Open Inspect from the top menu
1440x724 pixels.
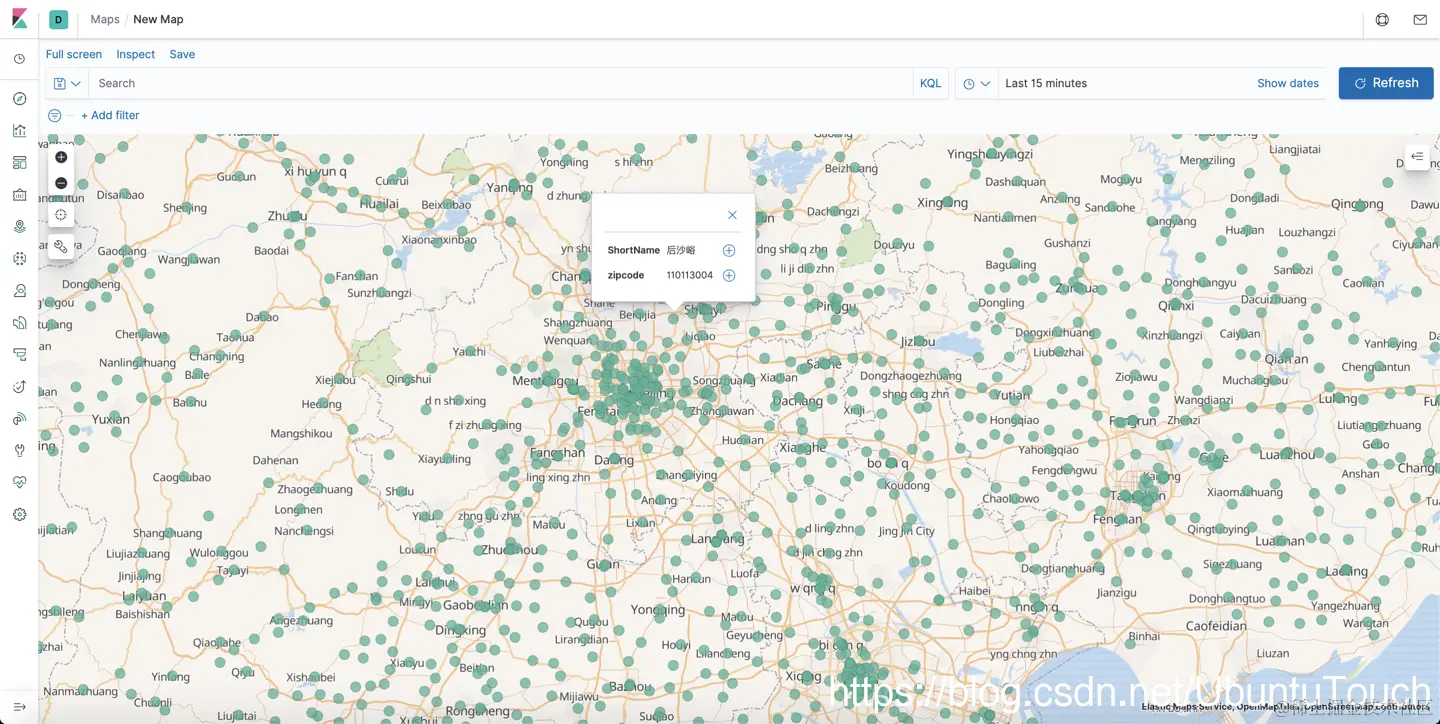click(136, 54)
